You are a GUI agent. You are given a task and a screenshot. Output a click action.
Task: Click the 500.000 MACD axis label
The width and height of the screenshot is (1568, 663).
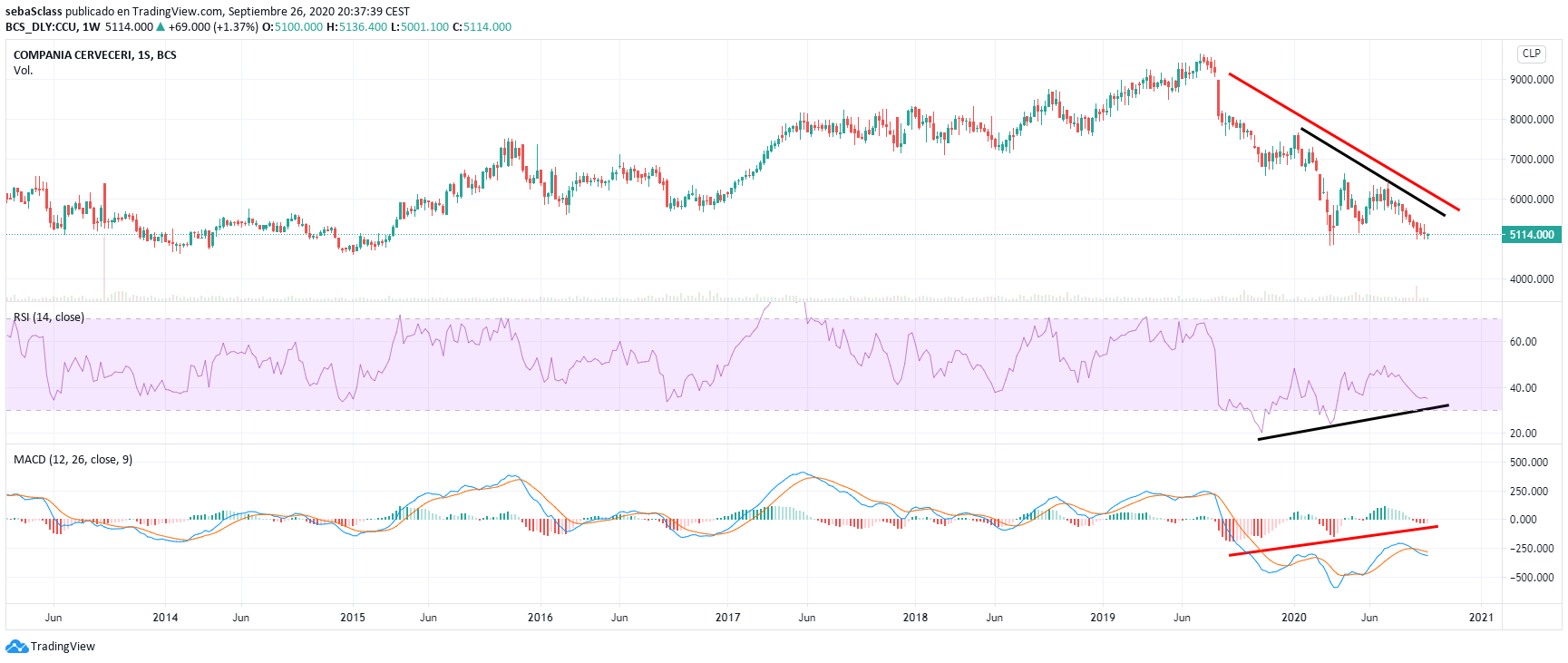tap(1529, 463)
